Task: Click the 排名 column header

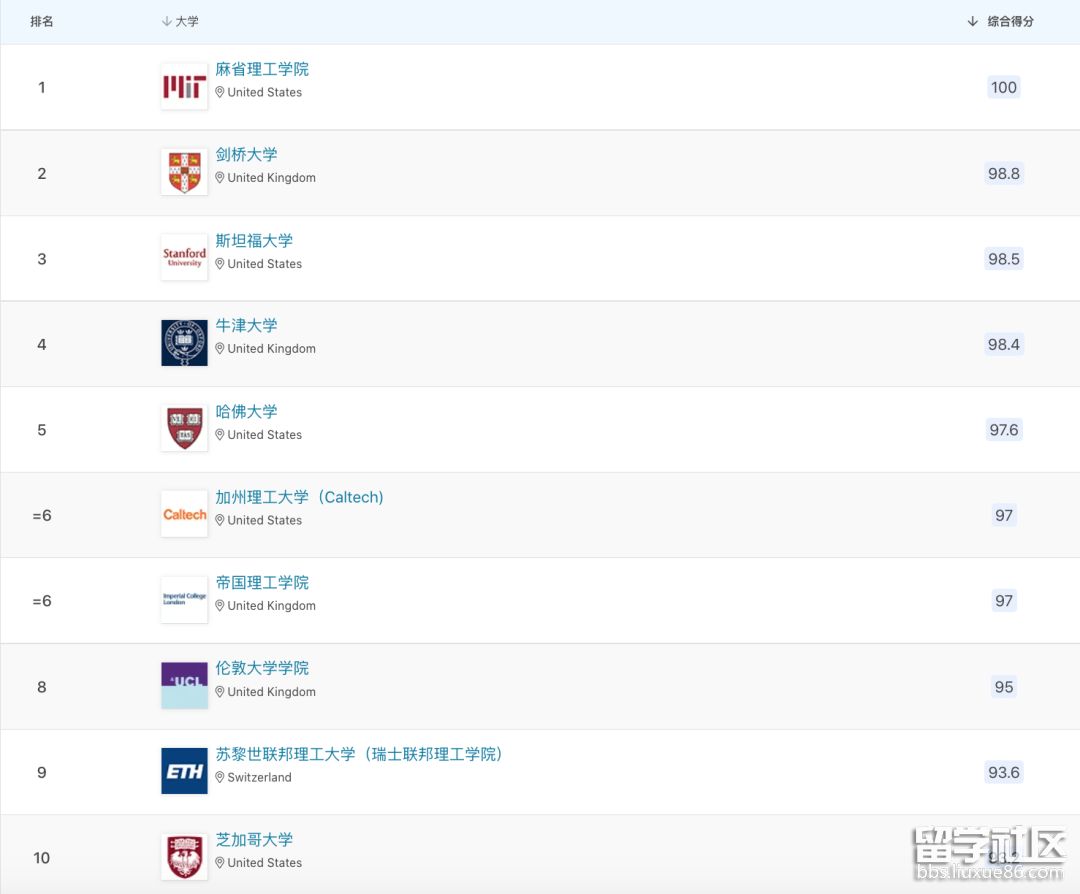Action: pos(42,21)
